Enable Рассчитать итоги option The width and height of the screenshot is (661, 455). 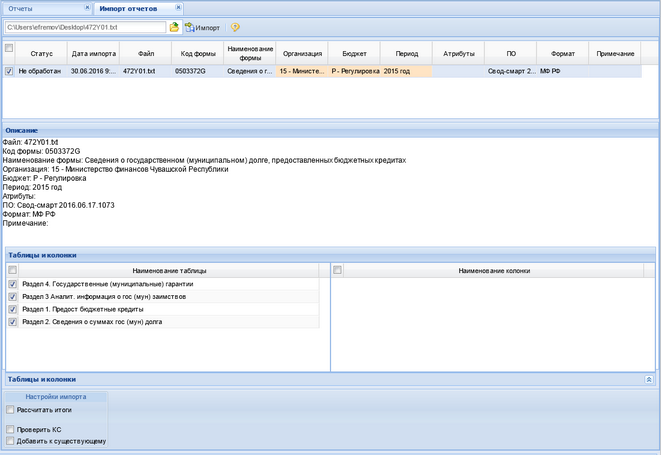click(10, 410)
